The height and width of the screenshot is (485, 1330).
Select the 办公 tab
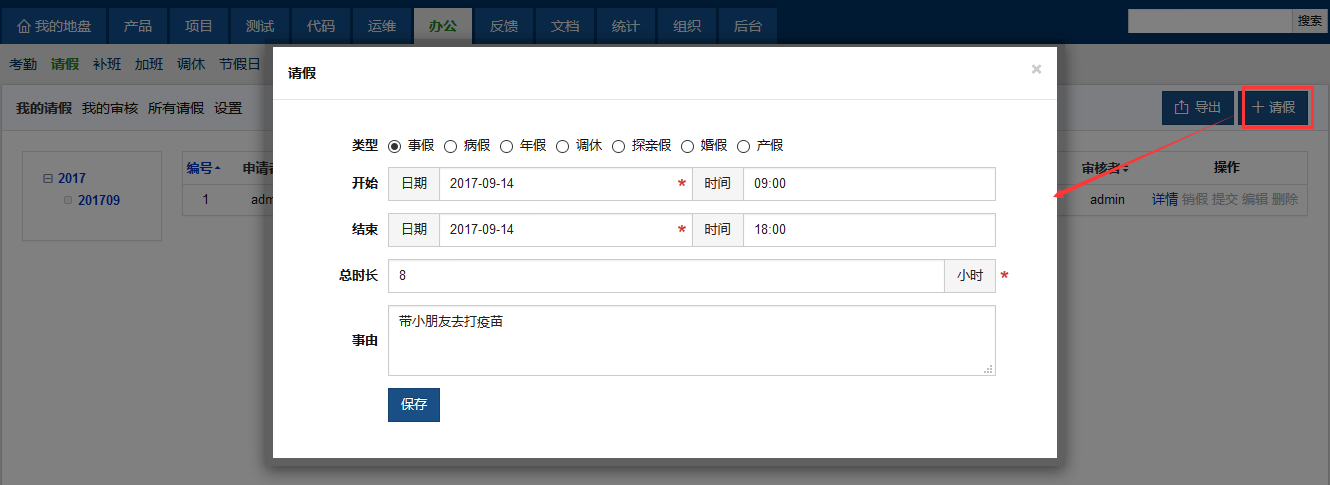click(x=443, y=26)
